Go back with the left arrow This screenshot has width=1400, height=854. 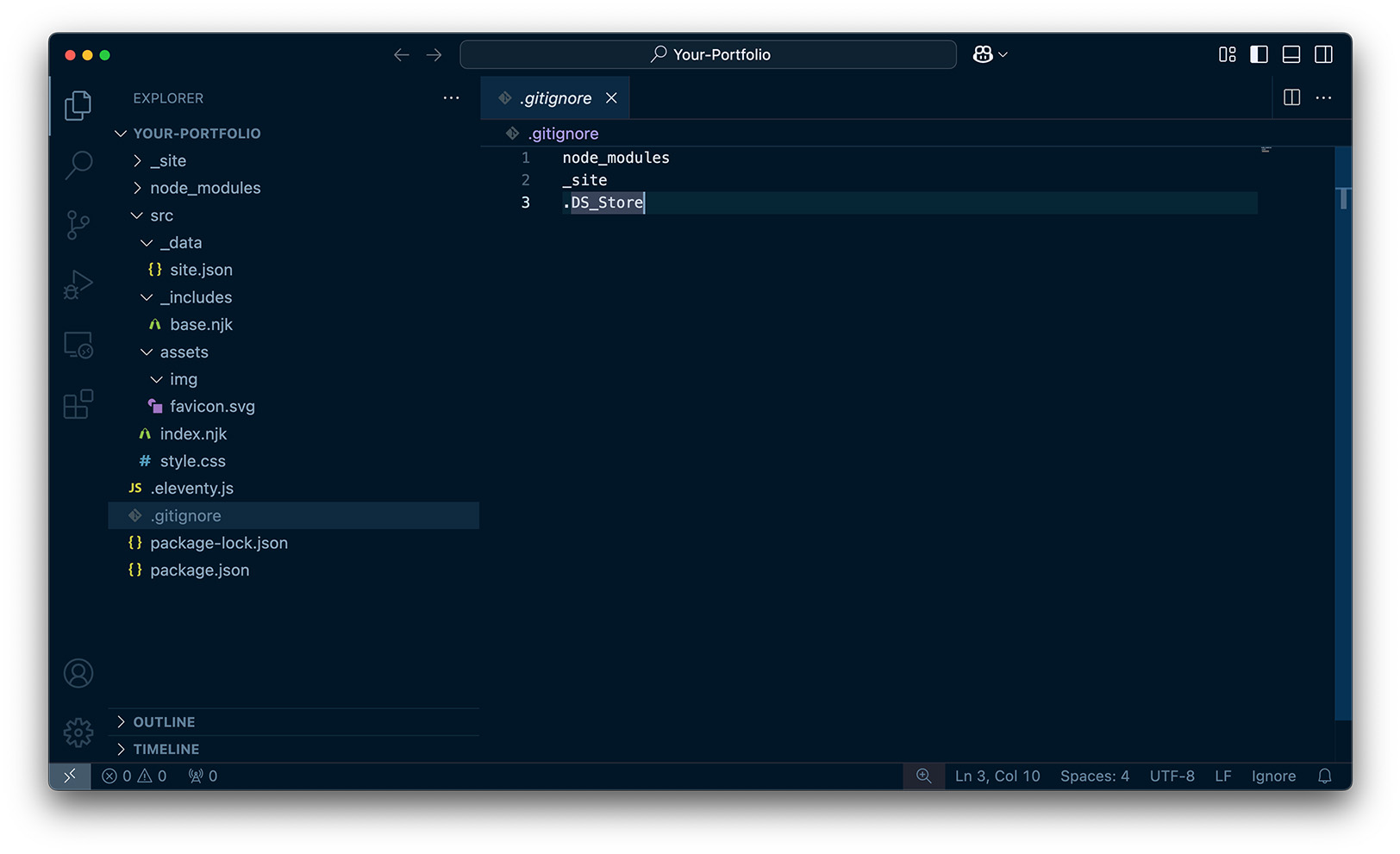click(x=401, y=54)
